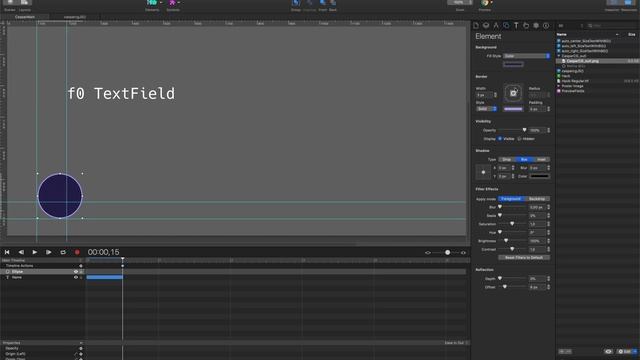
Task: Apply filter effects to Foreground
Action: (x=511, y=199)
